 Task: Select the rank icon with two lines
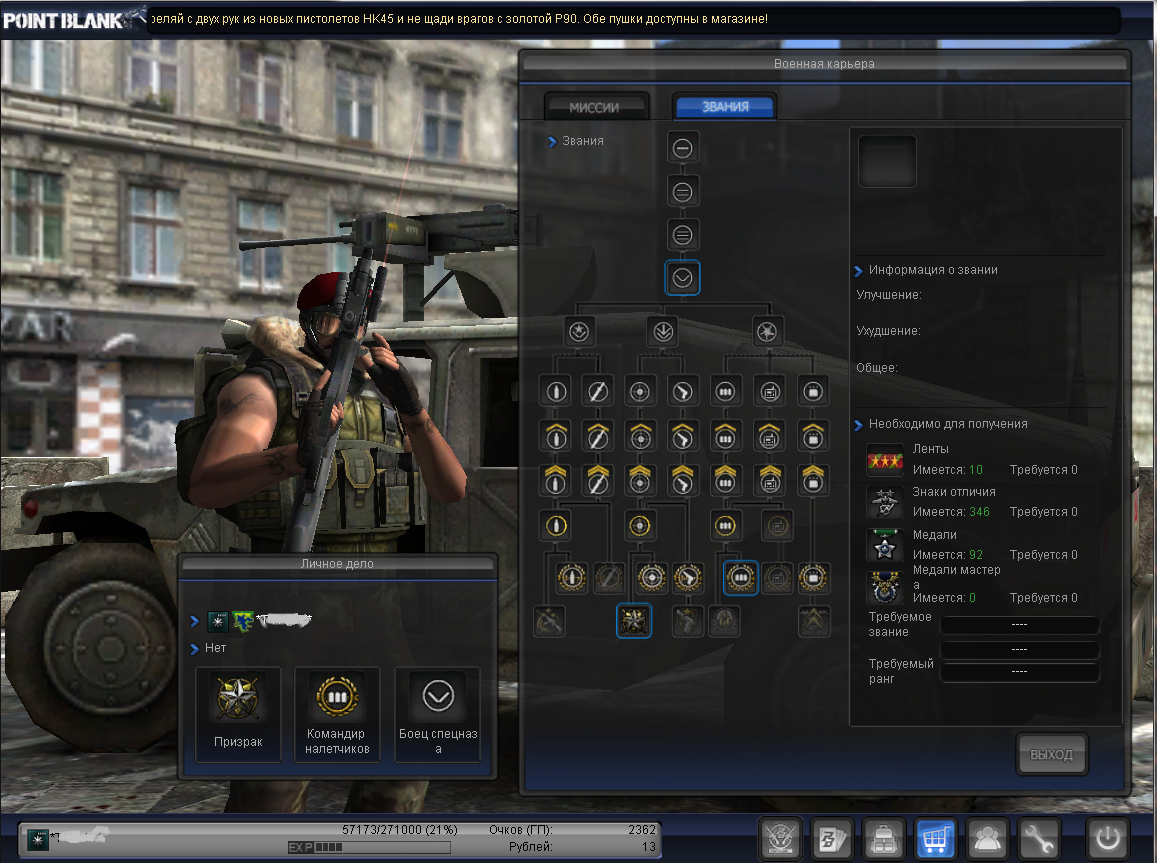click(x=683, y=192)
